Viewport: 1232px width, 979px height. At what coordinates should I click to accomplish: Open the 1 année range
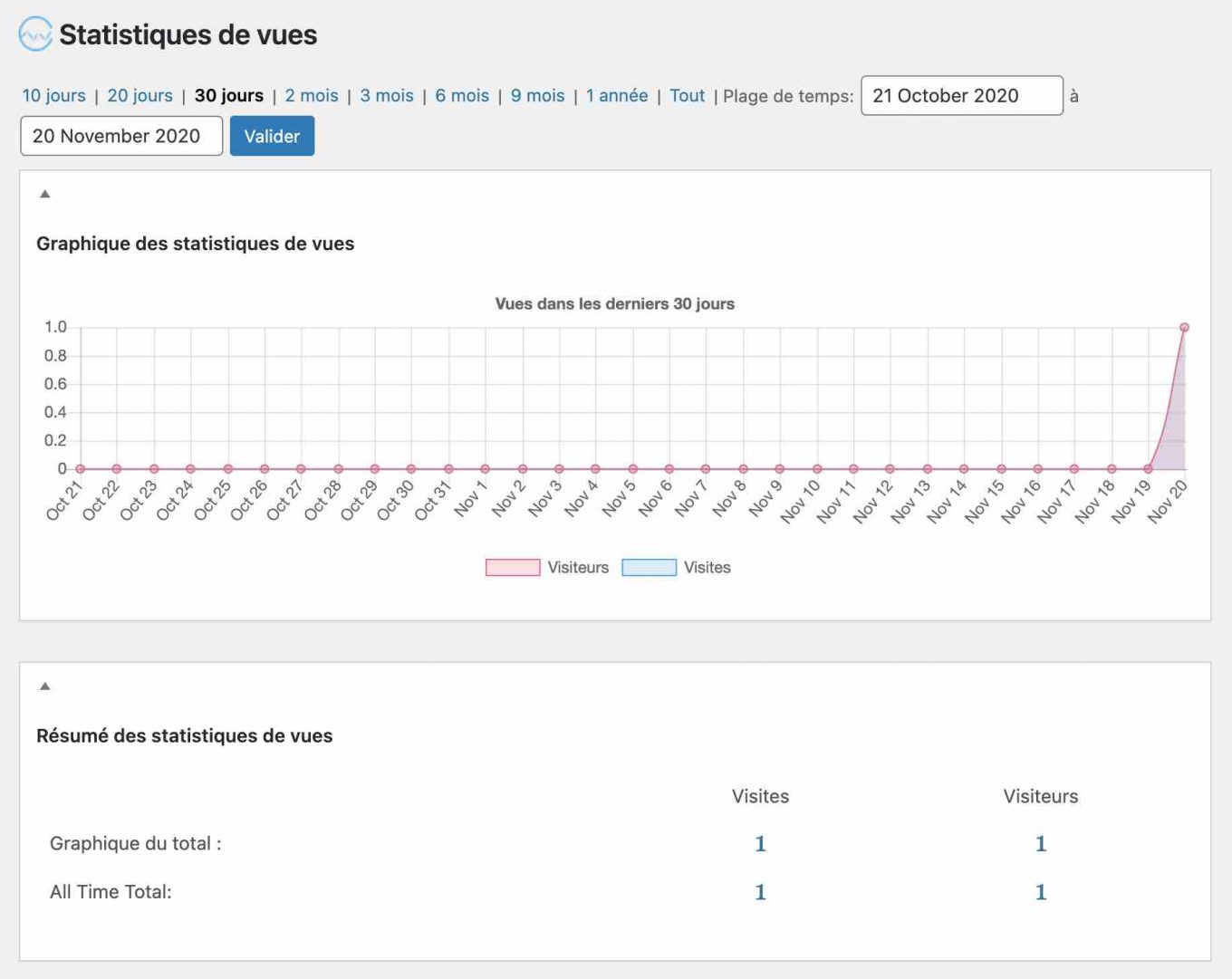(617, 96)
